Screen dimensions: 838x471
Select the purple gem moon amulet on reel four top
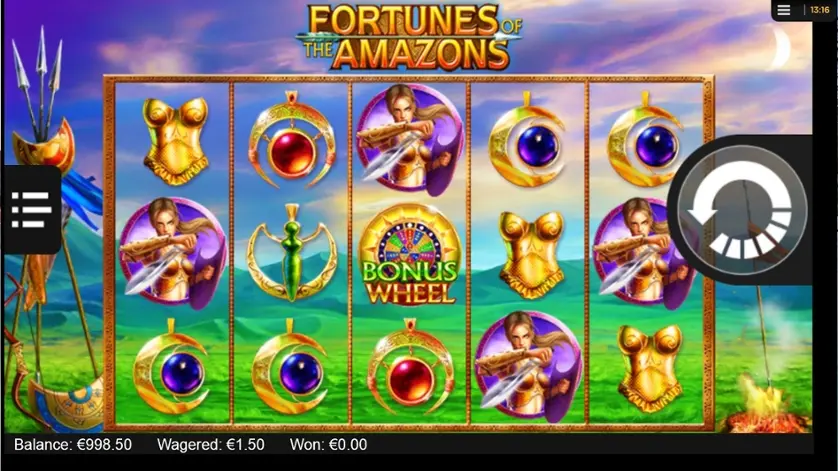click(x=527, y=140)
